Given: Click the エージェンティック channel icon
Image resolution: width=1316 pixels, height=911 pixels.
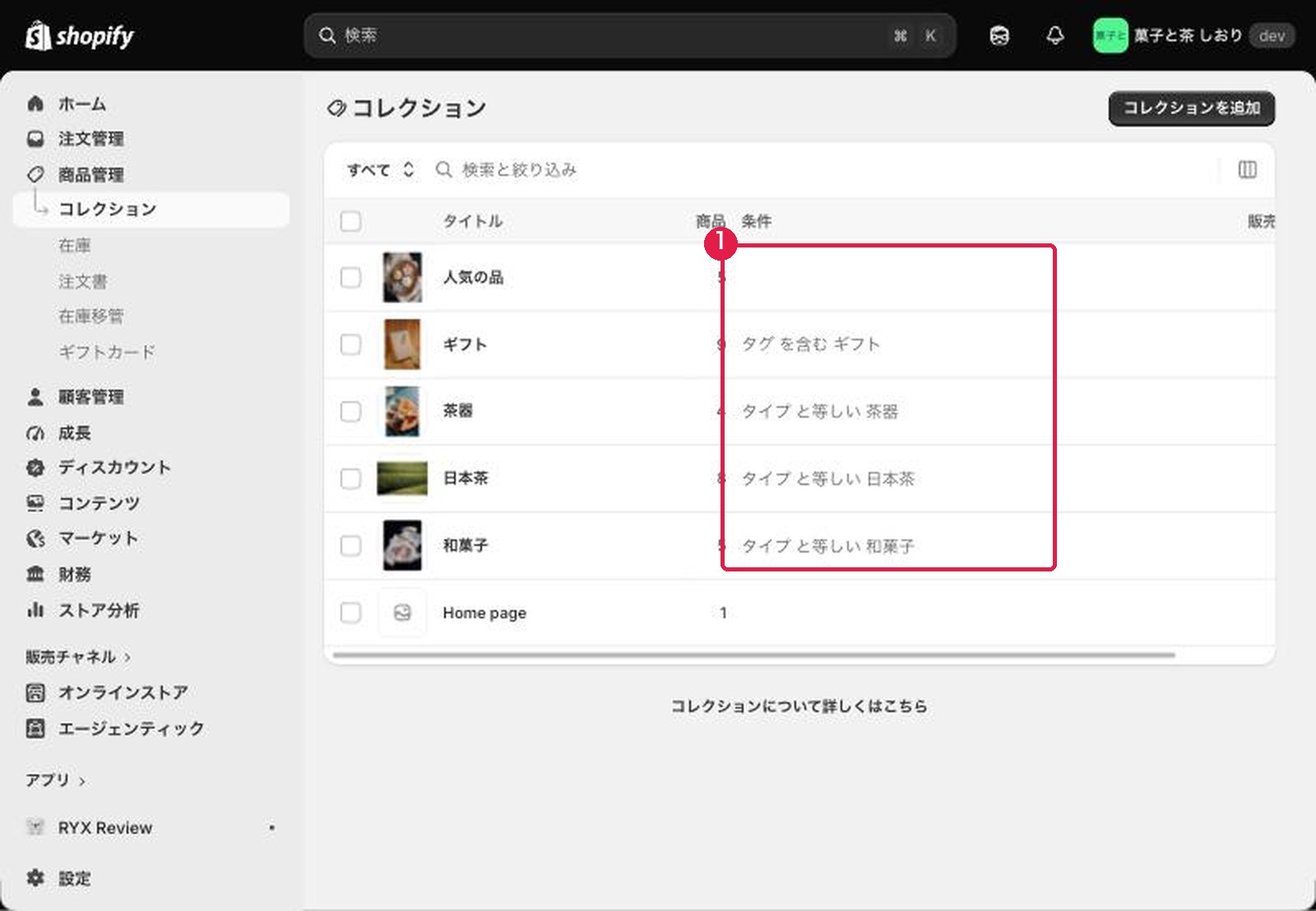Looking at the screenshot, I should pyautogui.click(x=35, y=728).
